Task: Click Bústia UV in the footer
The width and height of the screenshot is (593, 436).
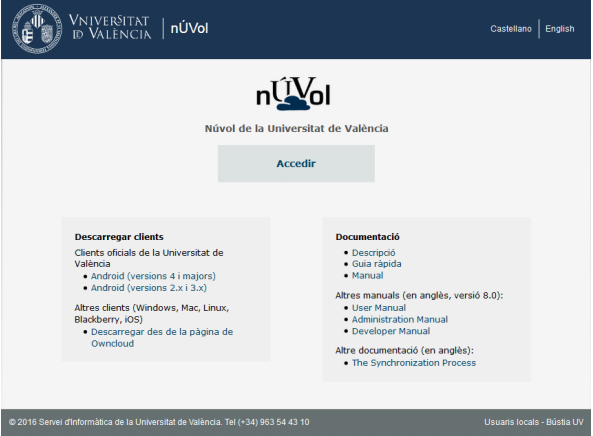Action: point(565,422)
